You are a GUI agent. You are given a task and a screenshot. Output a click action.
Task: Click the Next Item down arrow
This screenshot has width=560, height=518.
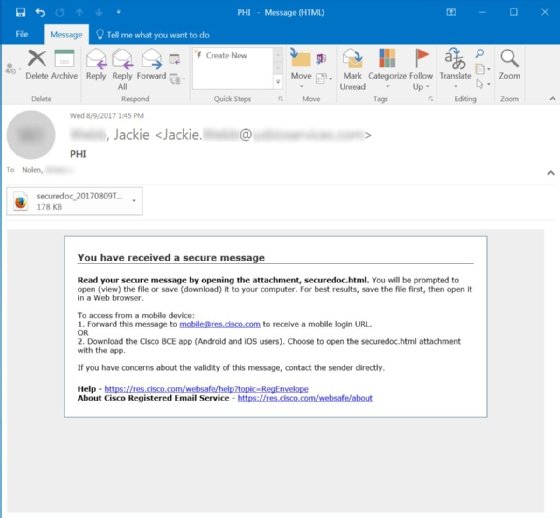point(99,13)
